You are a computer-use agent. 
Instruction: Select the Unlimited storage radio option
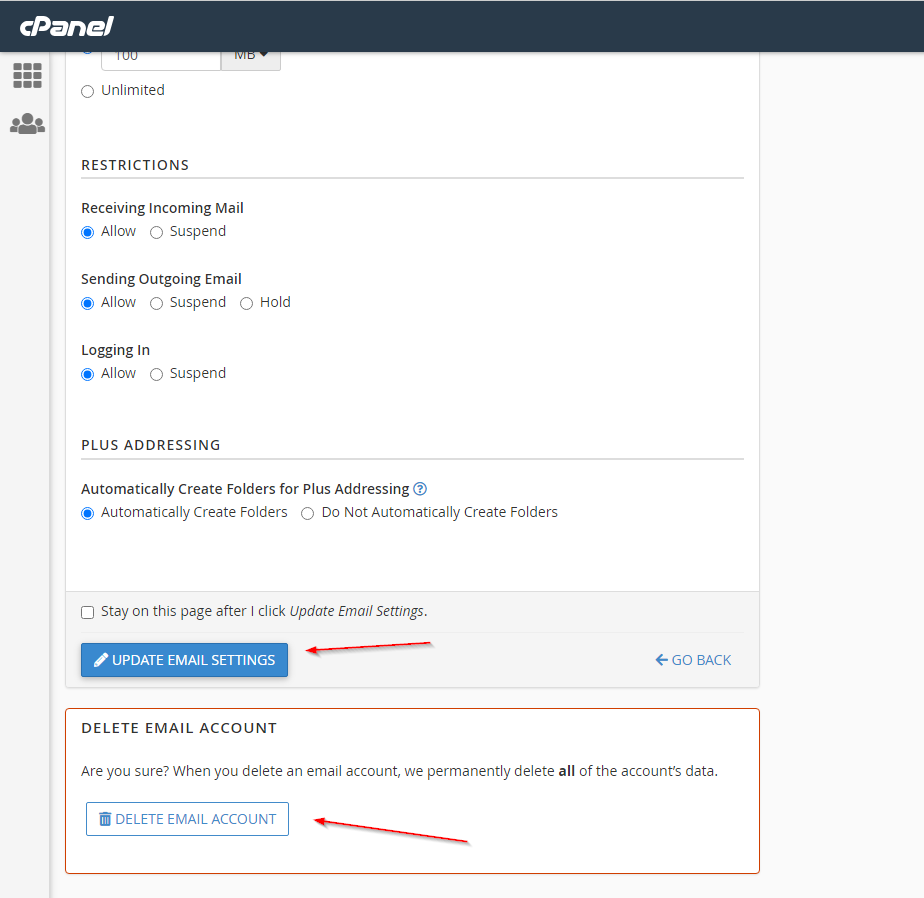pyautogui.click(x=88, y=91)
